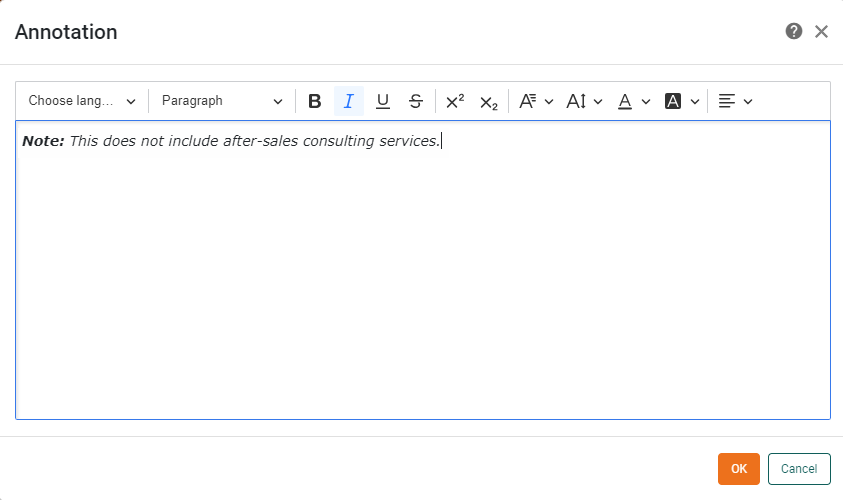
Task: Toggle bold formatting
Action: click(x=315, y=101)
